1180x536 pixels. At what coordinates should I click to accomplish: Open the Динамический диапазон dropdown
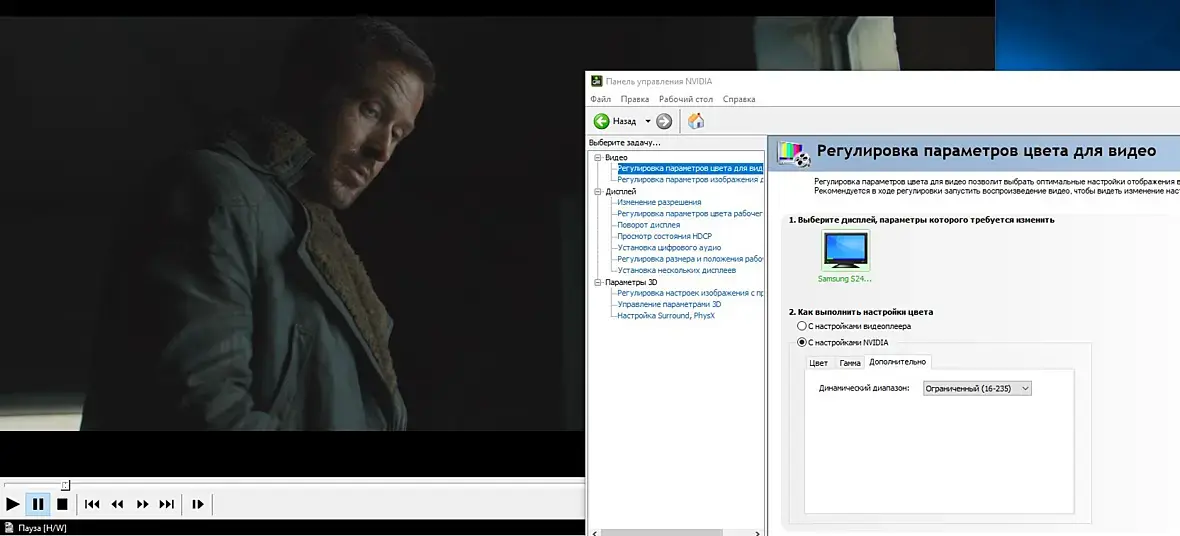977,388
